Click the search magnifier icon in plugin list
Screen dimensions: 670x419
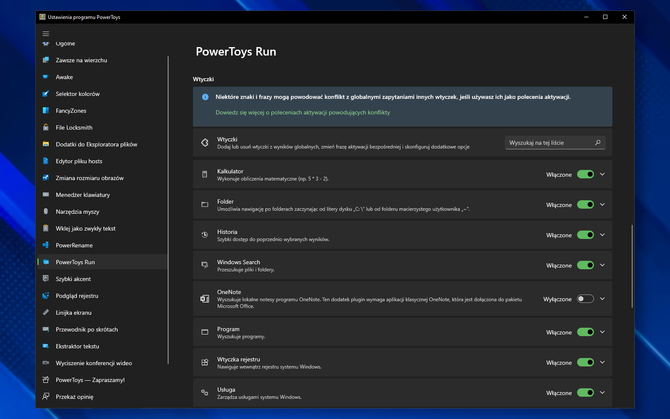[598, 143]
